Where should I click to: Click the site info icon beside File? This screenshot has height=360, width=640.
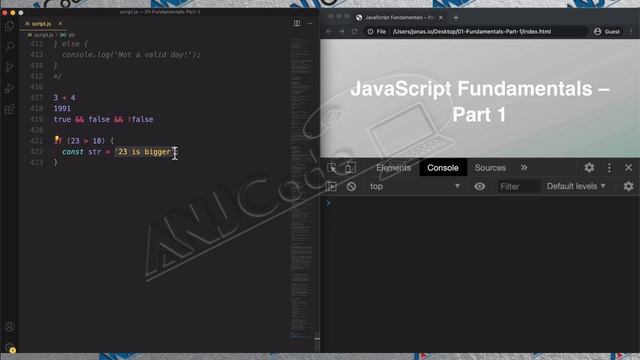coord(370,31)
